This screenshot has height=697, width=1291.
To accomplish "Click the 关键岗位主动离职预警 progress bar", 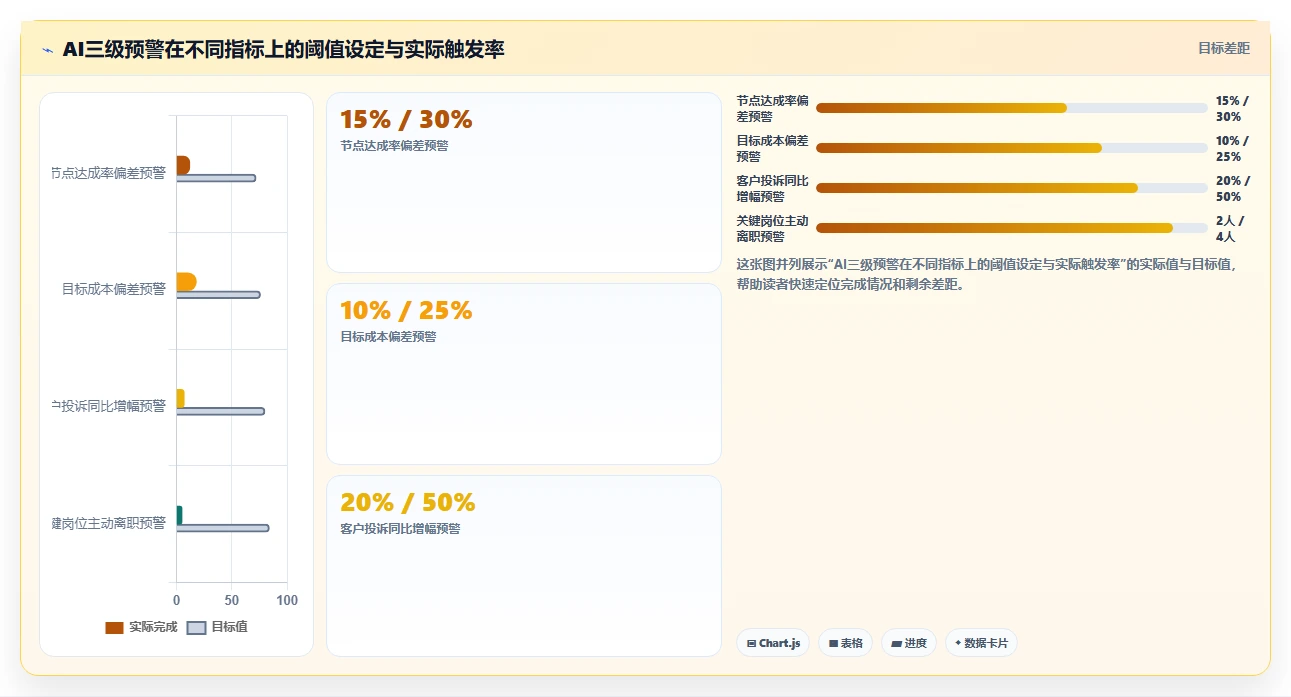I will pyautogui.click(x=1011, y=228).
